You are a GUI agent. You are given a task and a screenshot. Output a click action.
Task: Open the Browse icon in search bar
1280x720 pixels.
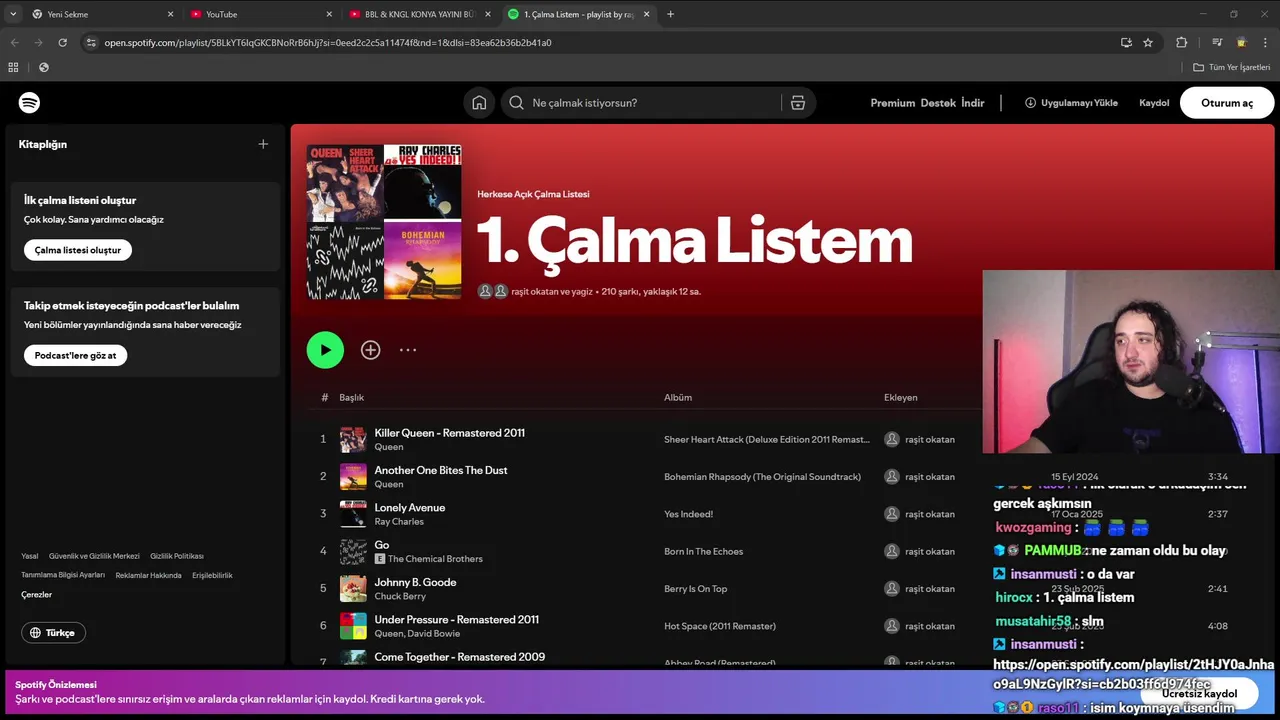pos(797,103)
